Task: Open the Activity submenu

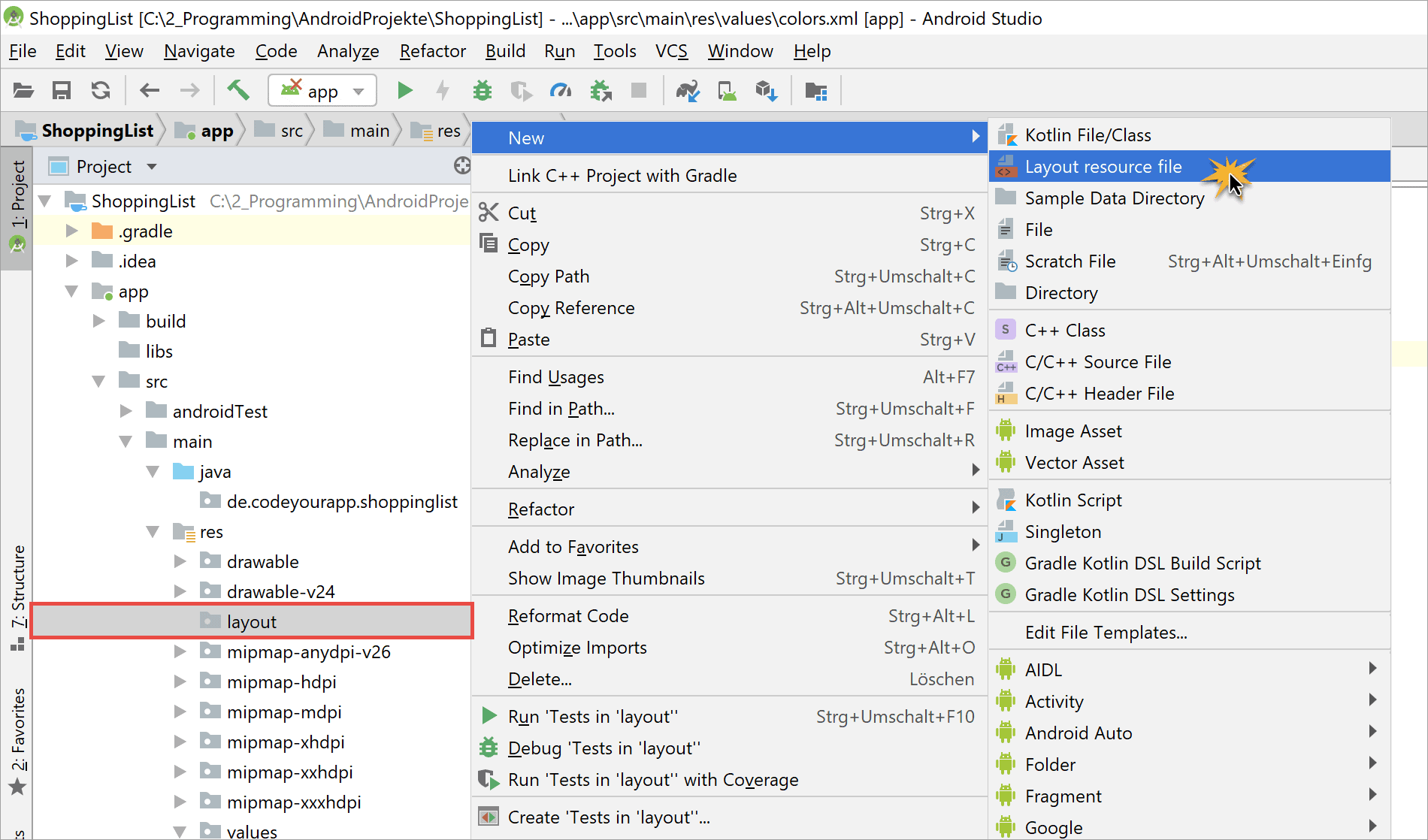Action: point(1190,702)
